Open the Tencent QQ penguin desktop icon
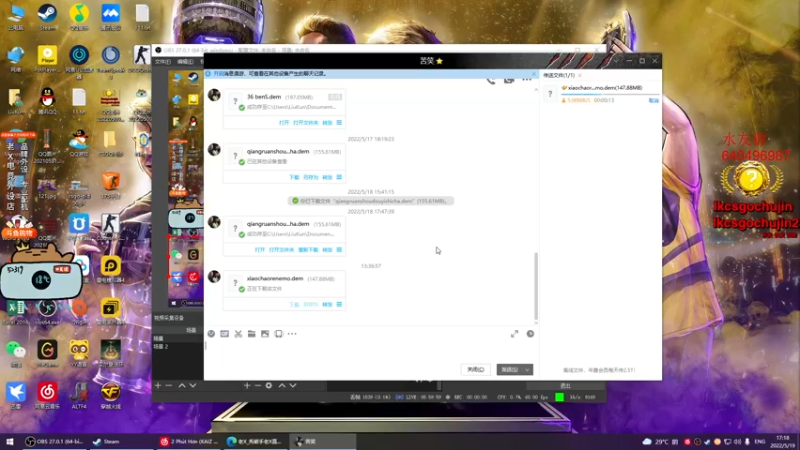The height and width of the screenshot is (450, 800). (47, 101)
